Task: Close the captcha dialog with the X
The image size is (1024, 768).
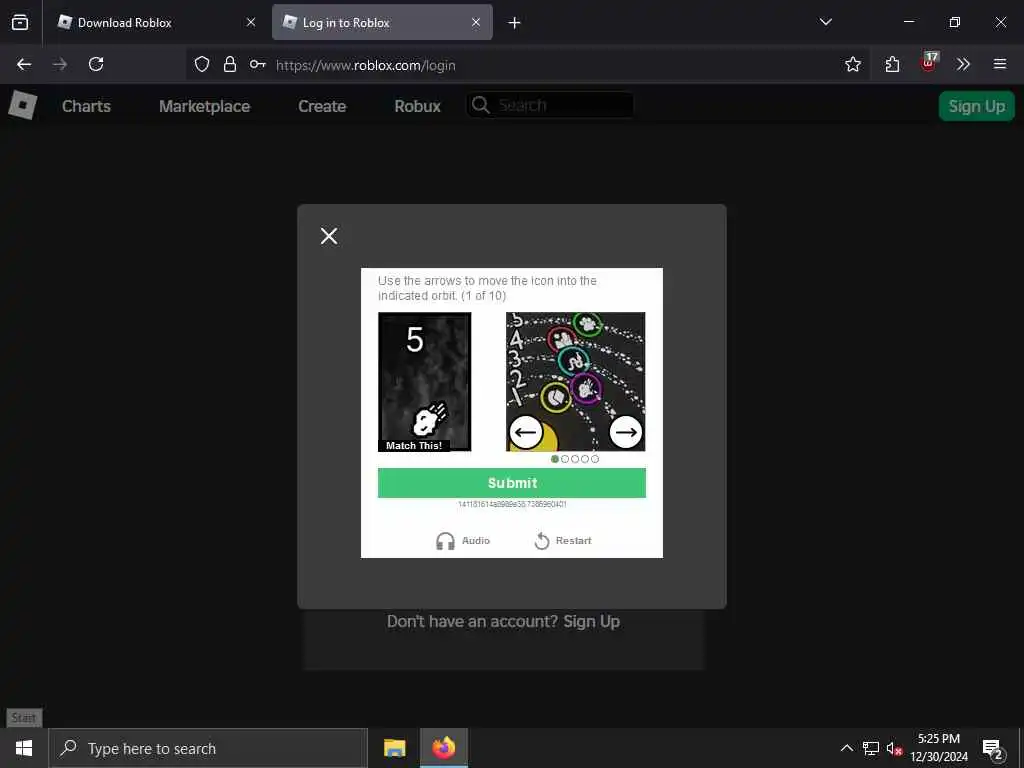Action: (x=329, y=236)
